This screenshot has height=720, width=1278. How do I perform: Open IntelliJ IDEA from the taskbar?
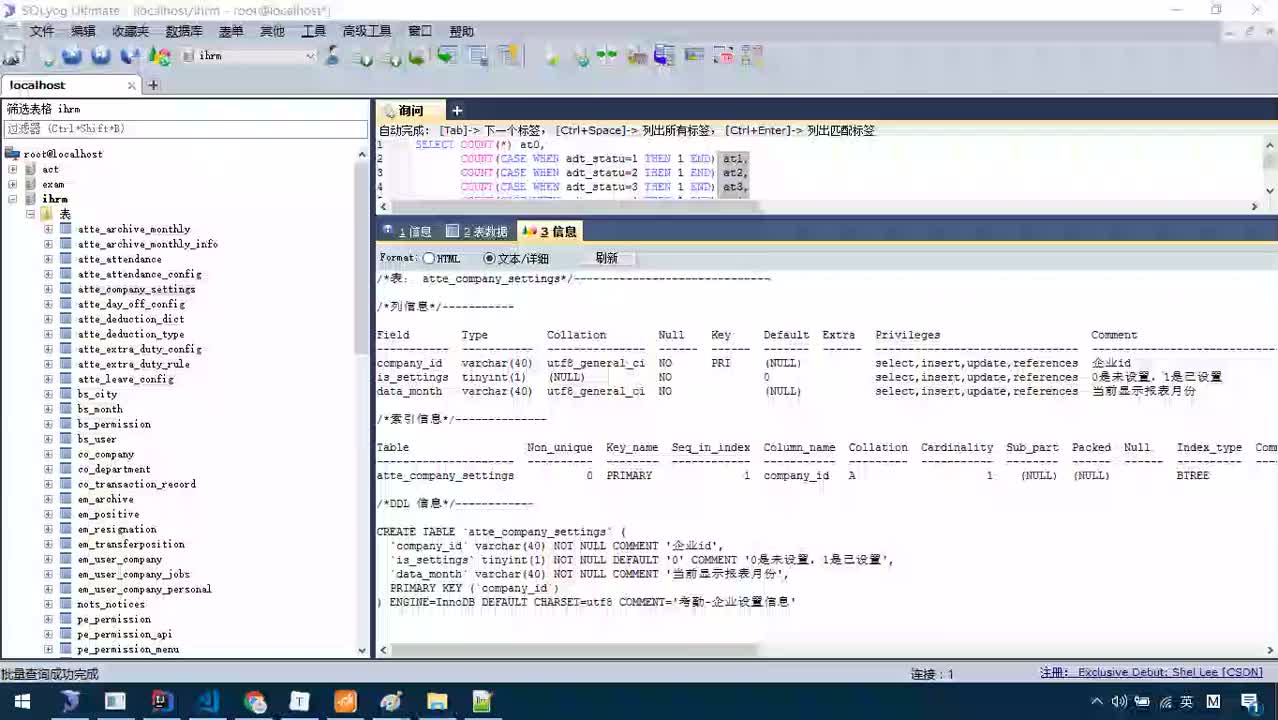(x=160, y=702)
